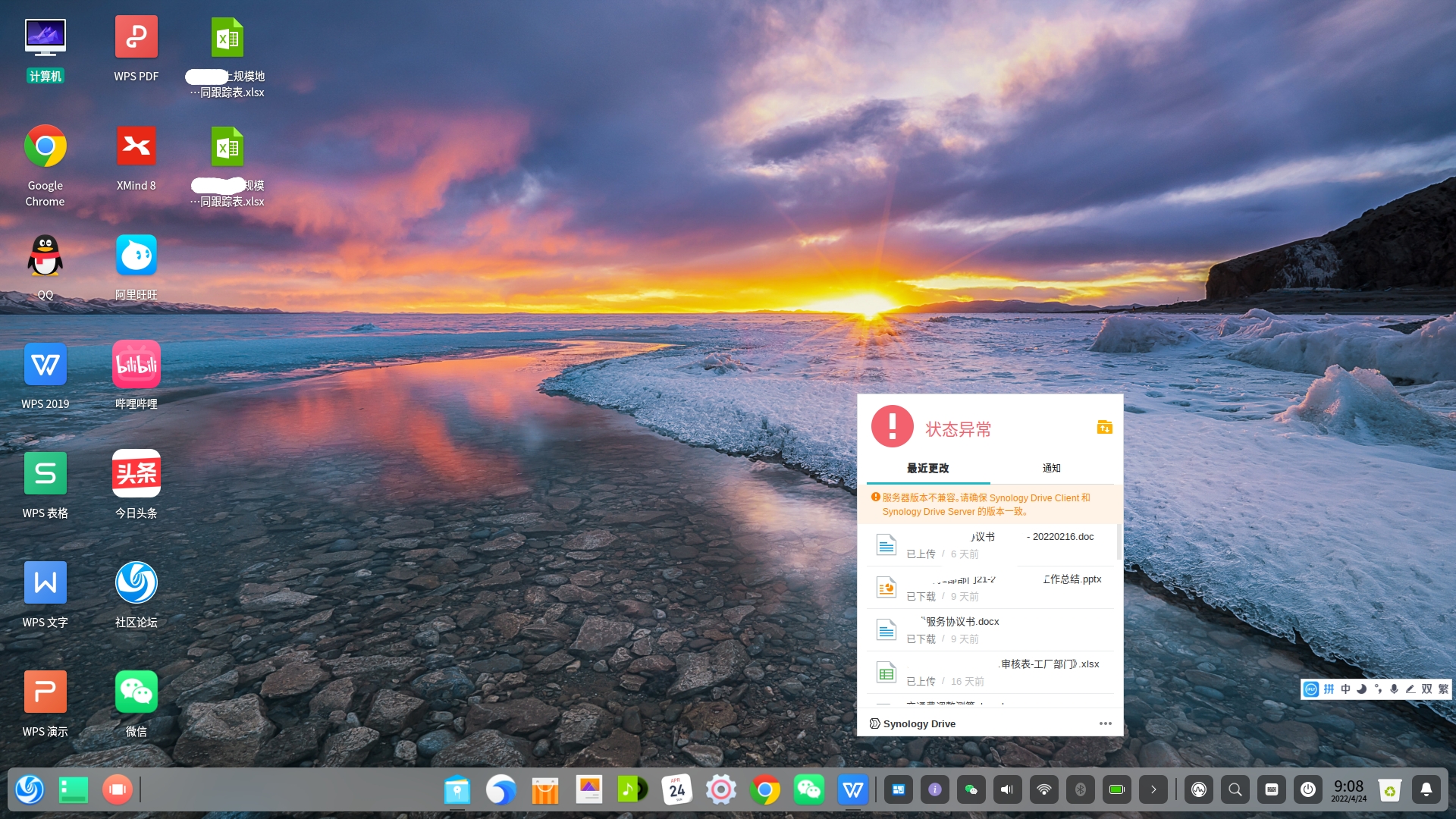Open the trash bin in dock
Image resolution: width=1456 pixels, height=819 pixels.
(x=1389, y=789)
